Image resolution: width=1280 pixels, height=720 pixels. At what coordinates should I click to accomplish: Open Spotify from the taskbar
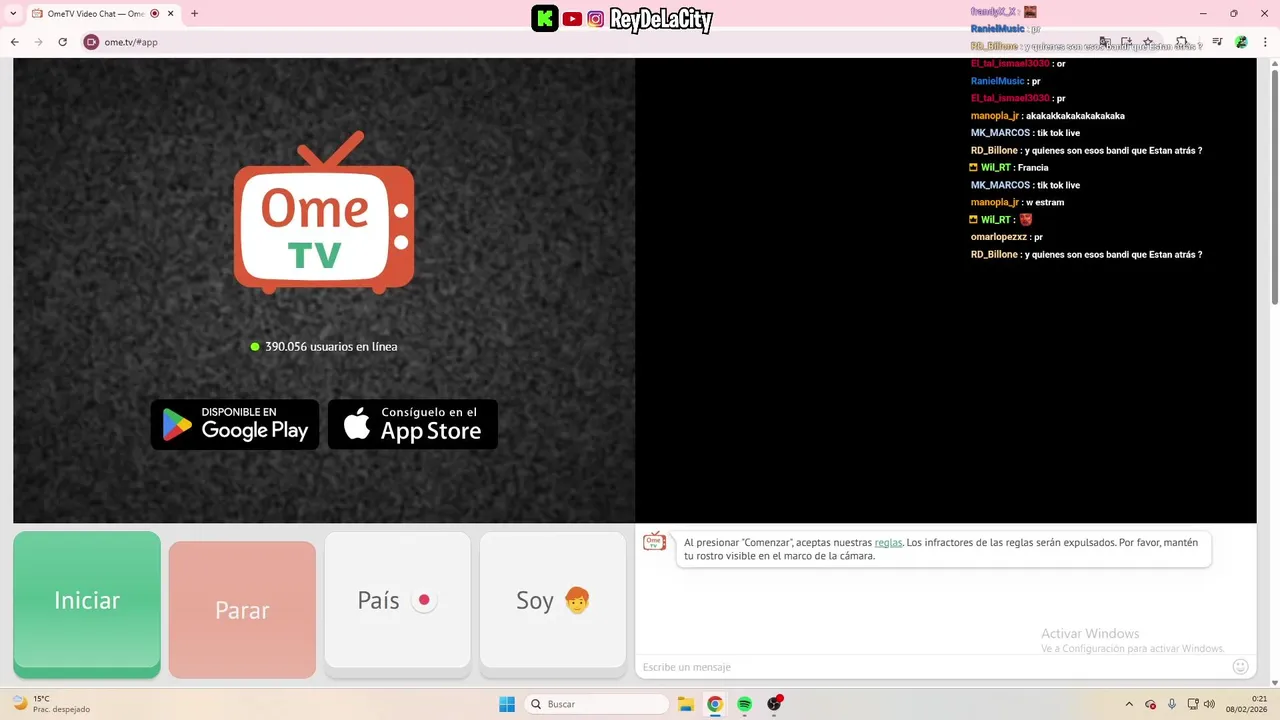click(x=744, y=704)
